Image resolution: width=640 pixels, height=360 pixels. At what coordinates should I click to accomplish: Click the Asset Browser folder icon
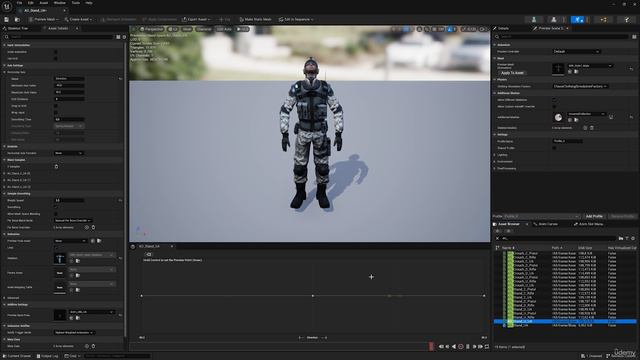(x=621, y=238)
